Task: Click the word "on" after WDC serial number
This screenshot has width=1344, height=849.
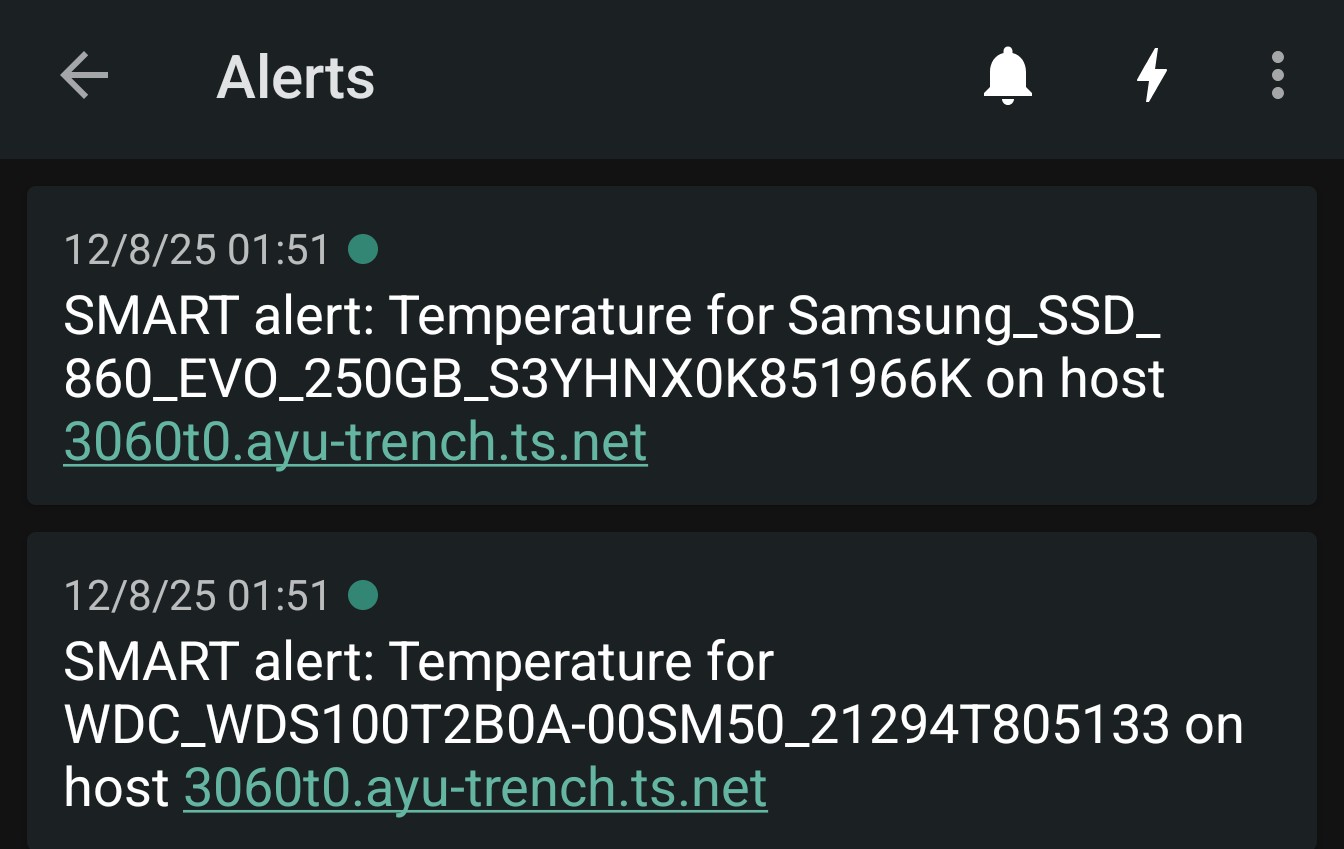Action: [1214, 725]
